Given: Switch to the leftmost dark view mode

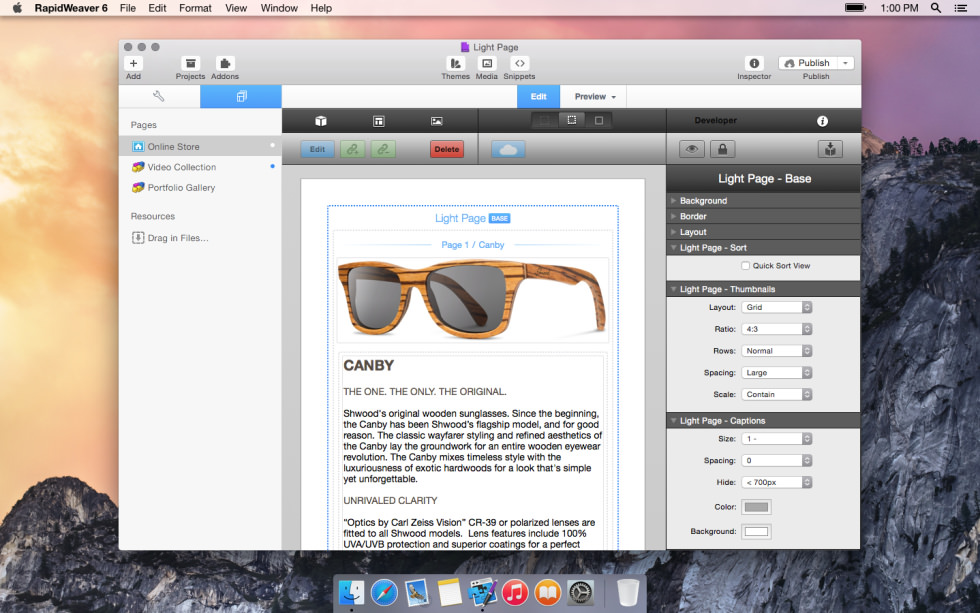Looking at the screenshot, I should [x=544, y=120].
